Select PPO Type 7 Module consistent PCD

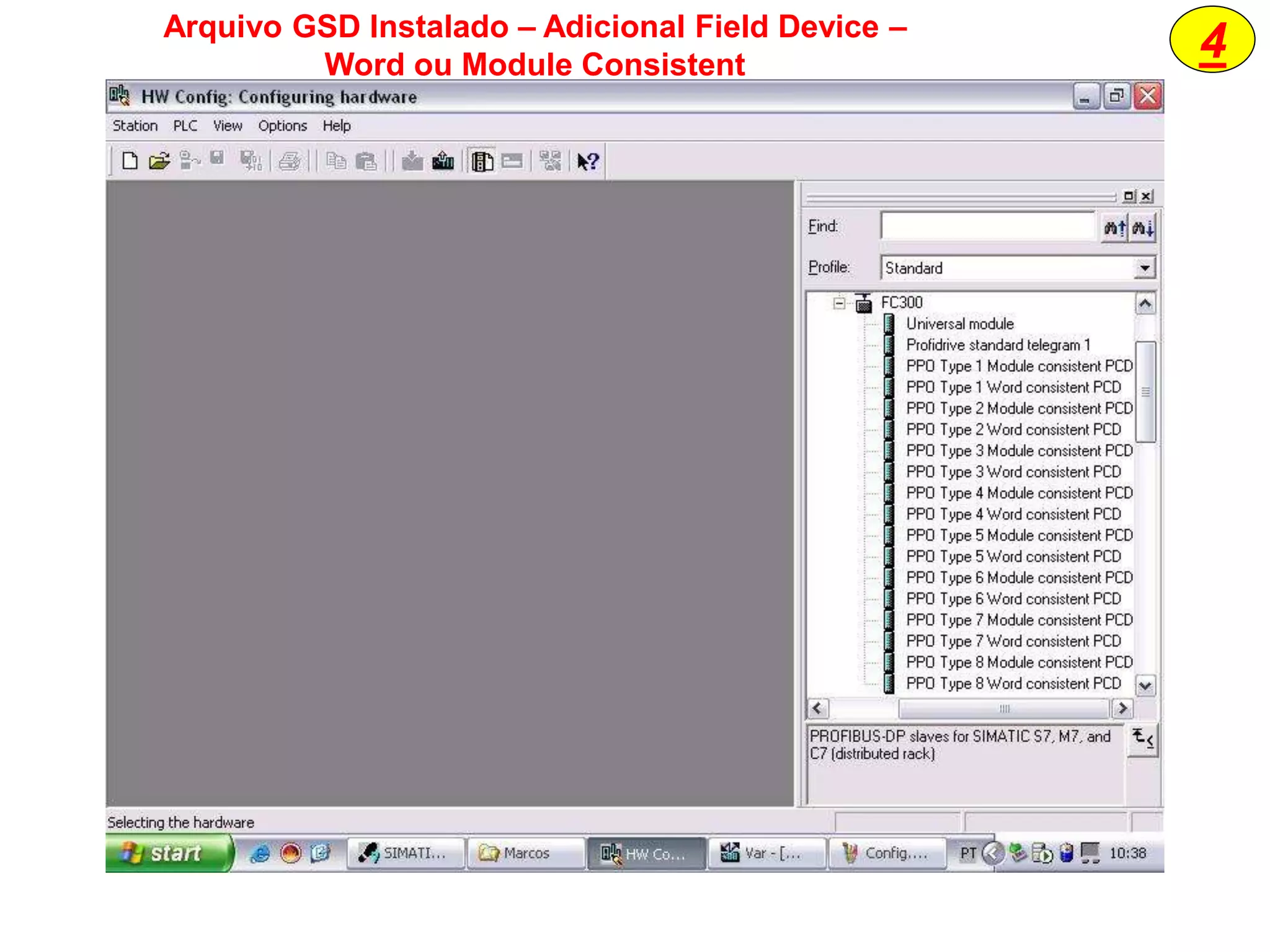(x=1019, y=619)
